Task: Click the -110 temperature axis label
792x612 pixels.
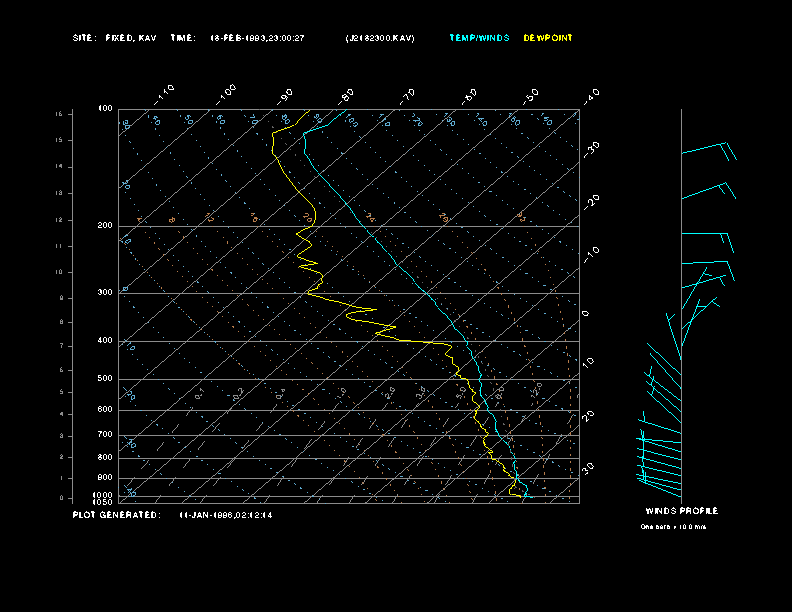Action: pyautogui.click(x=166, y=93)
